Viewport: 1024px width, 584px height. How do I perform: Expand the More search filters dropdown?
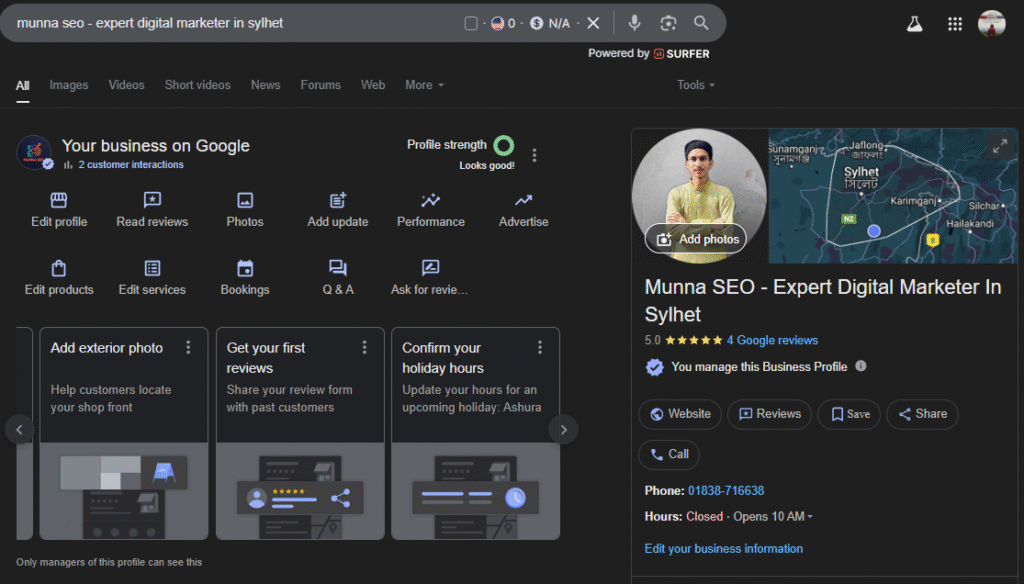coord(424,85)
